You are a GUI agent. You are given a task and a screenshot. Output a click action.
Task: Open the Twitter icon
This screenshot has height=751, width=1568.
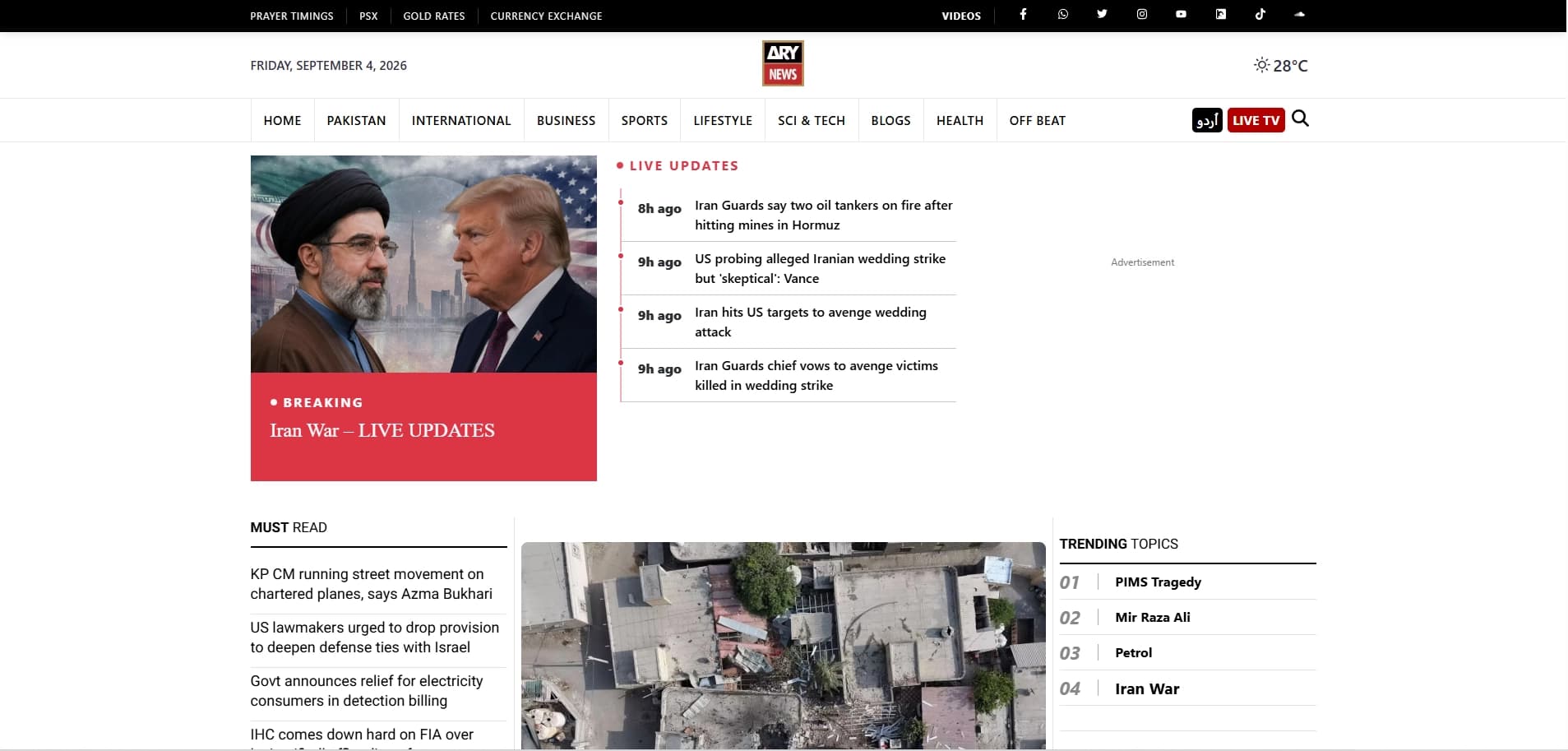pyautogui.click(x=1102, y=15)
